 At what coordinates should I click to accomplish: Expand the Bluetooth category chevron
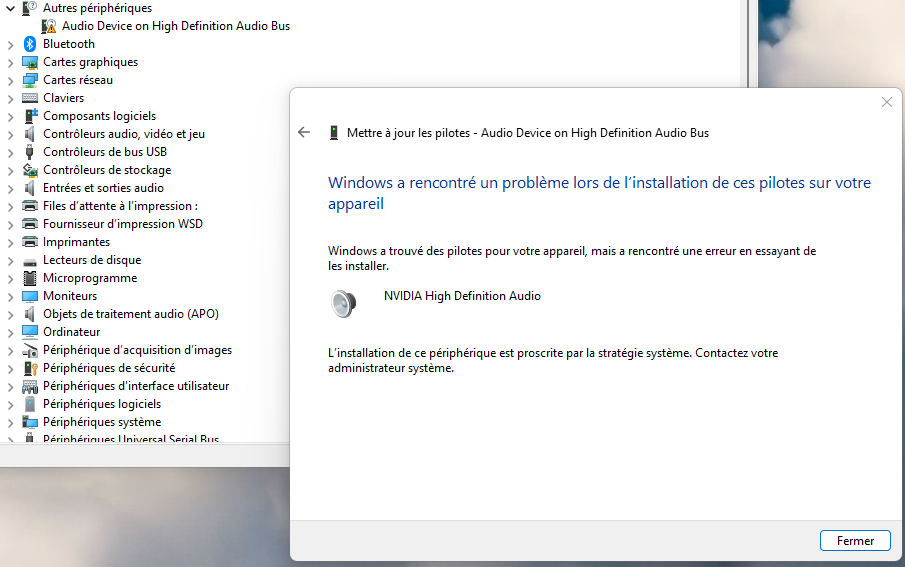click(x=10, y=44)
